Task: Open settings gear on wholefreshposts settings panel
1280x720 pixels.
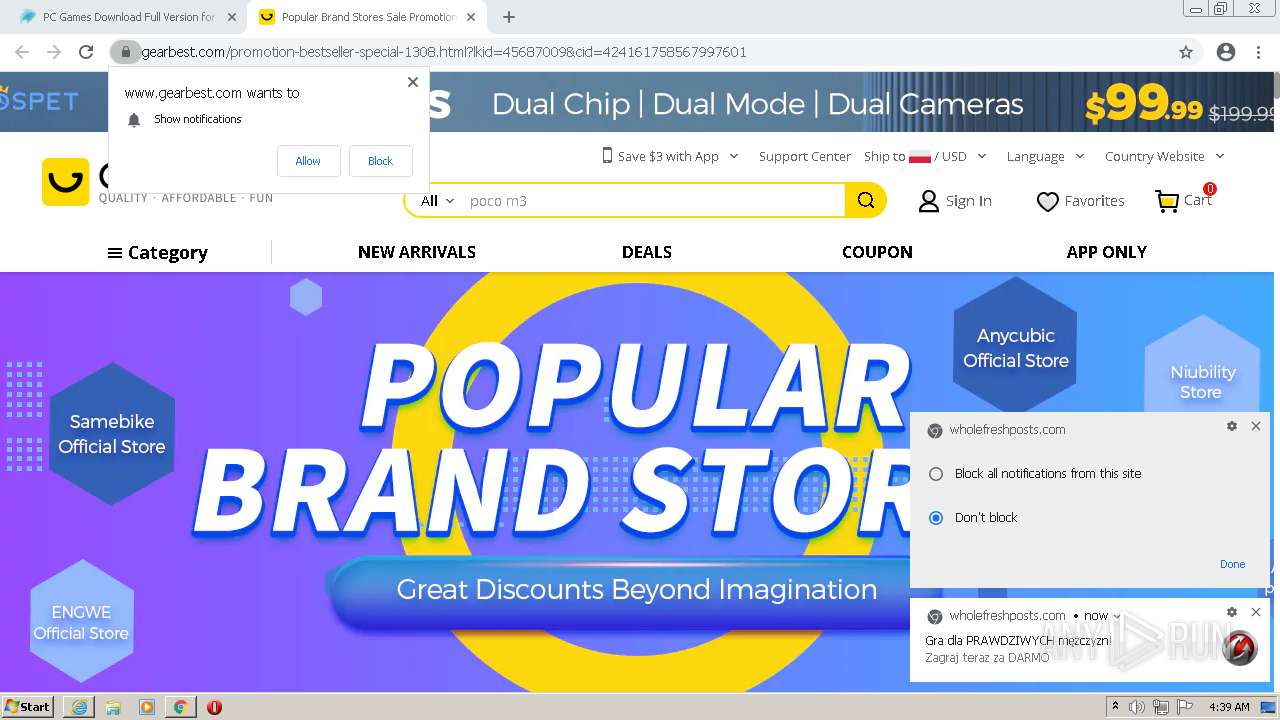Action: (1232, 426)
